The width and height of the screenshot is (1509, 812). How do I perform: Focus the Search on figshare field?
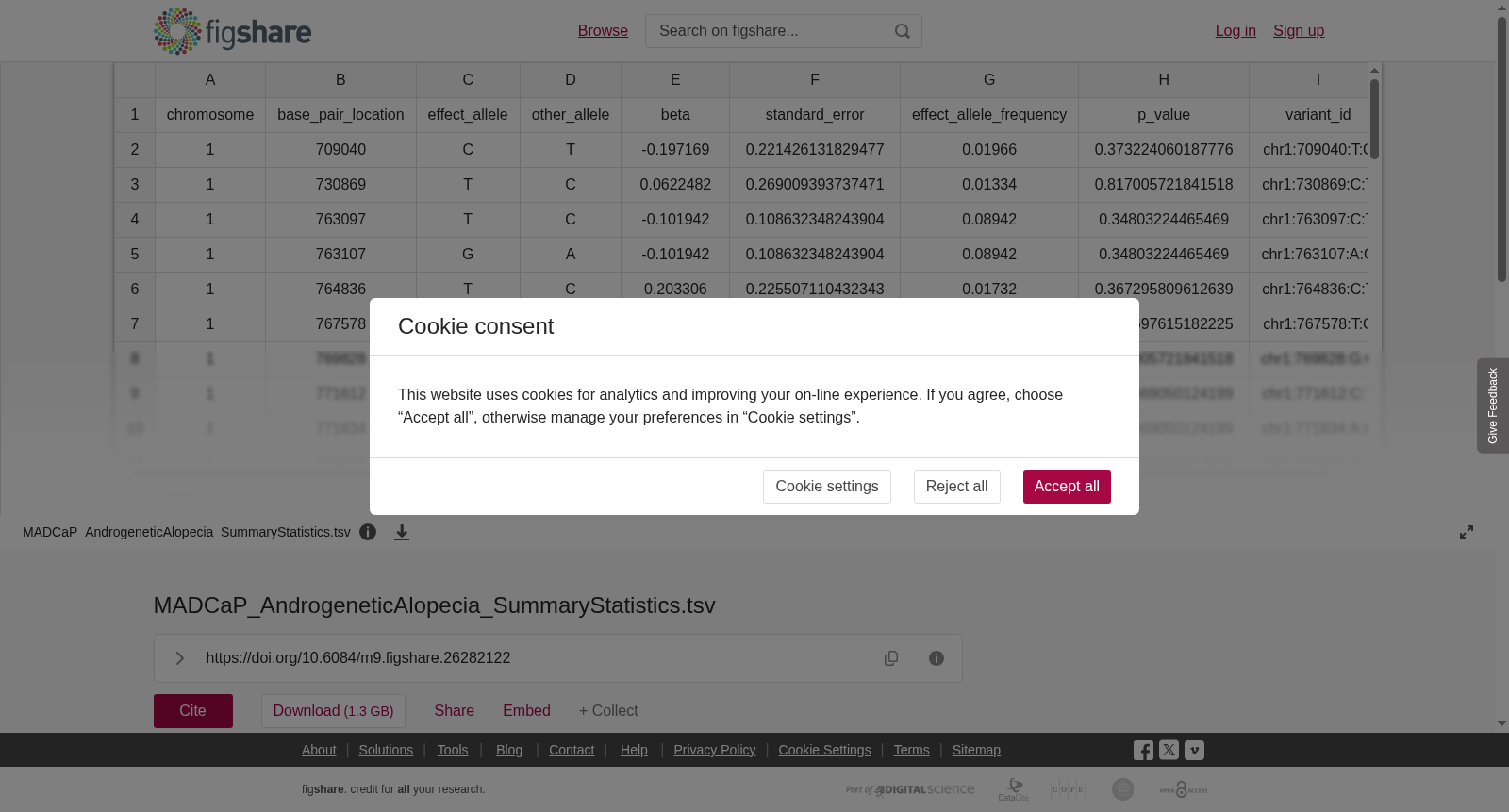point(769,31)
